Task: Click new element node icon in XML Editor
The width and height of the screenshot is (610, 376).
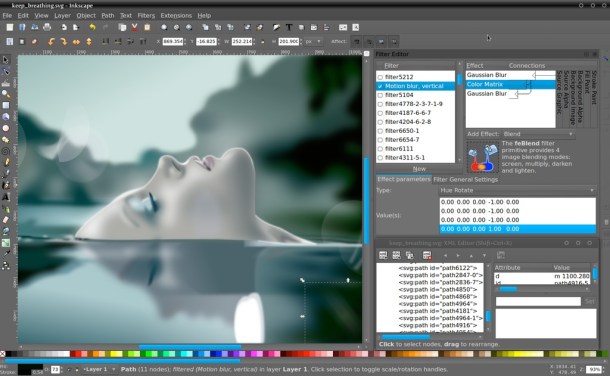Action: [383, 255]
